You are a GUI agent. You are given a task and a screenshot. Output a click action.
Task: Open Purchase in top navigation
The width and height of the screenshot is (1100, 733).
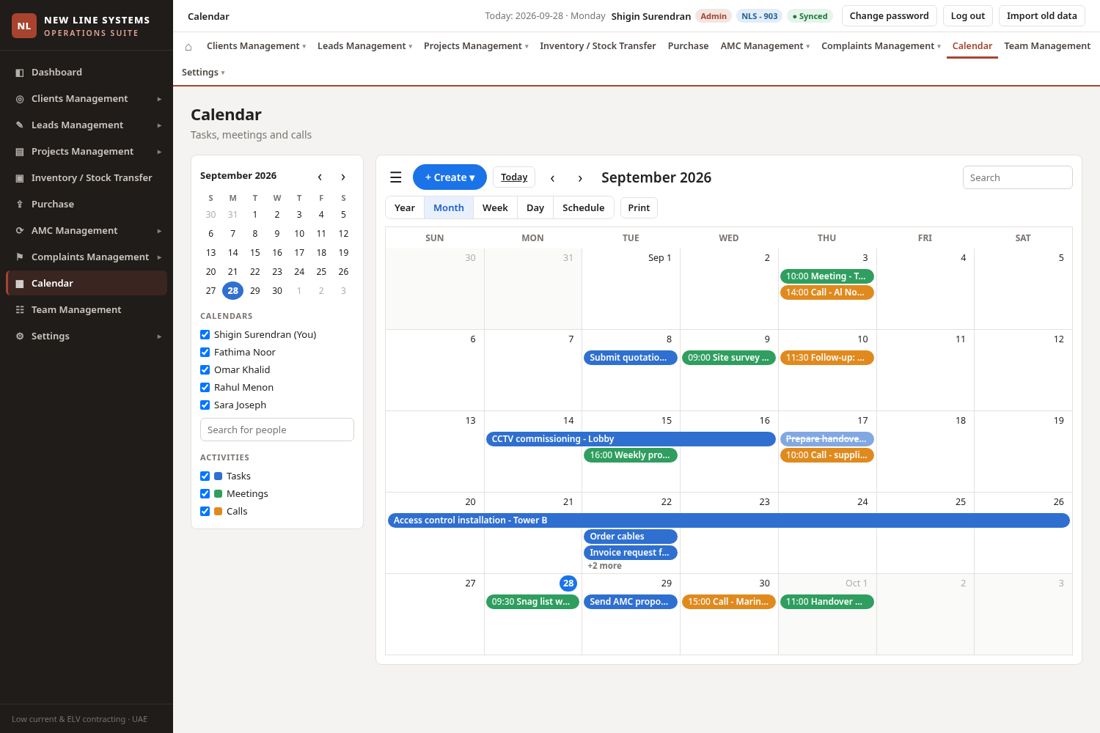click(x=688, y=46)
